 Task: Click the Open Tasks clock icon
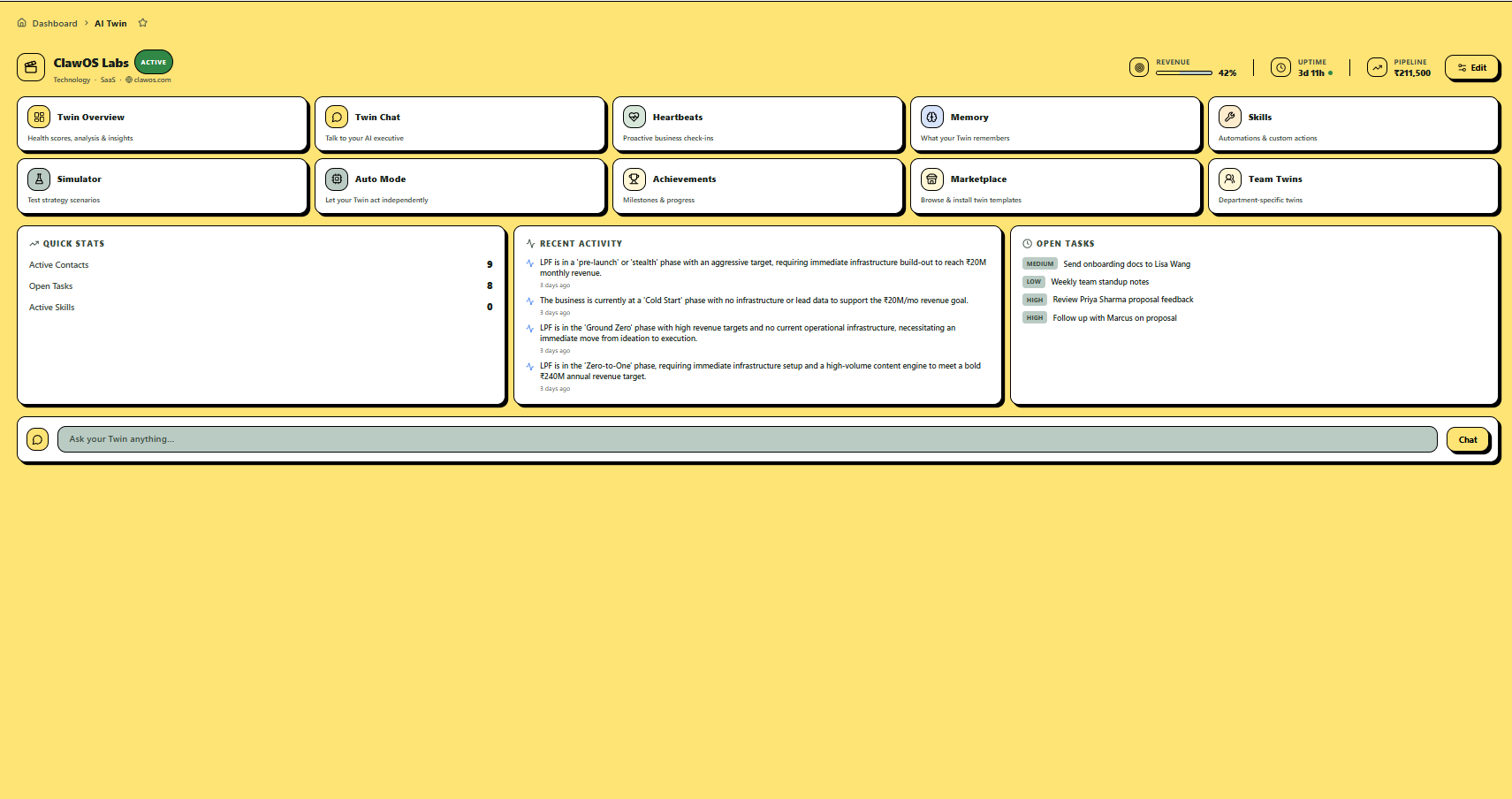click(x=1027, y=244)
